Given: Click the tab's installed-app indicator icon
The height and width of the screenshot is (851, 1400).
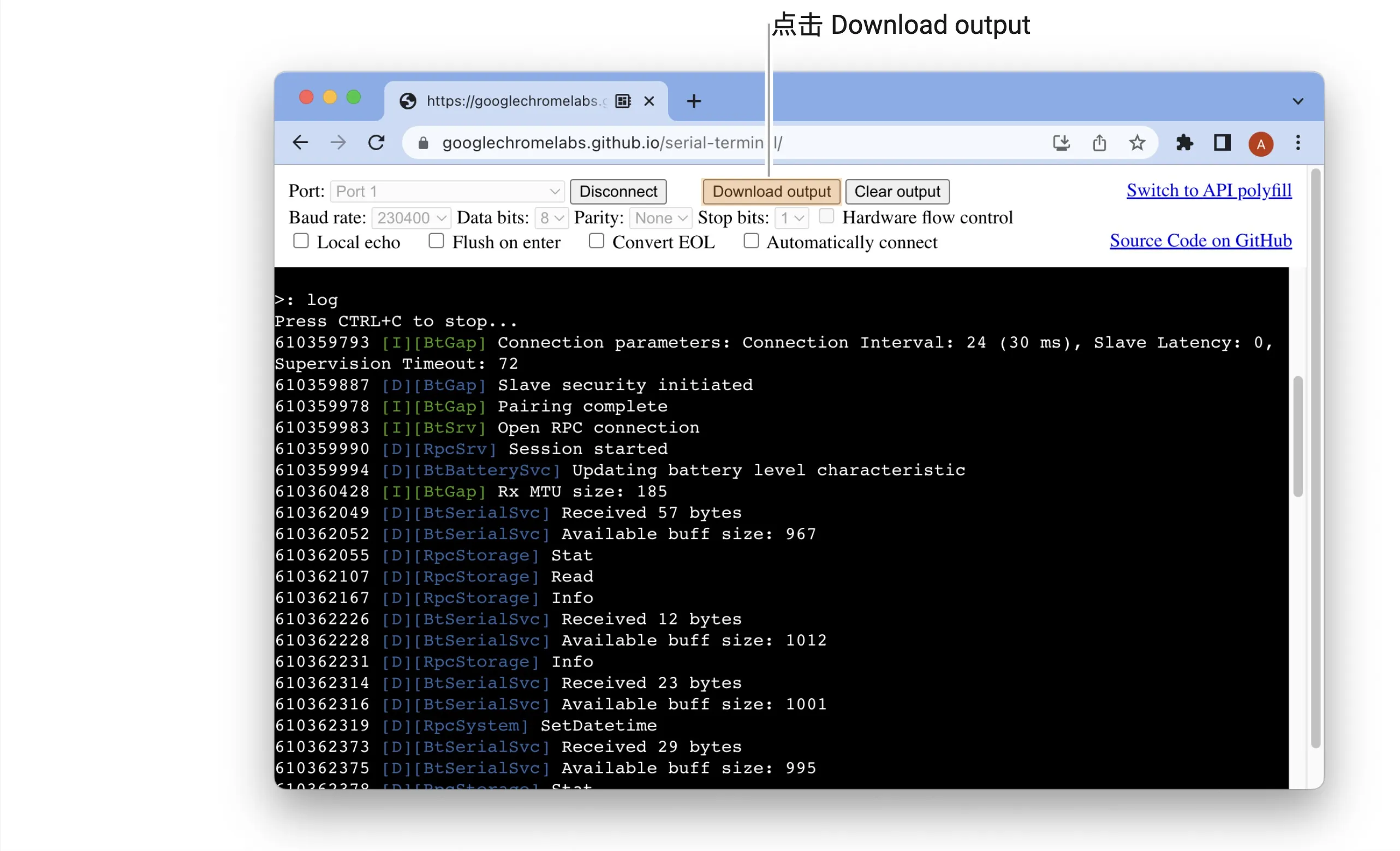Looking at the screenshot, I should click(x=623, y=101).
